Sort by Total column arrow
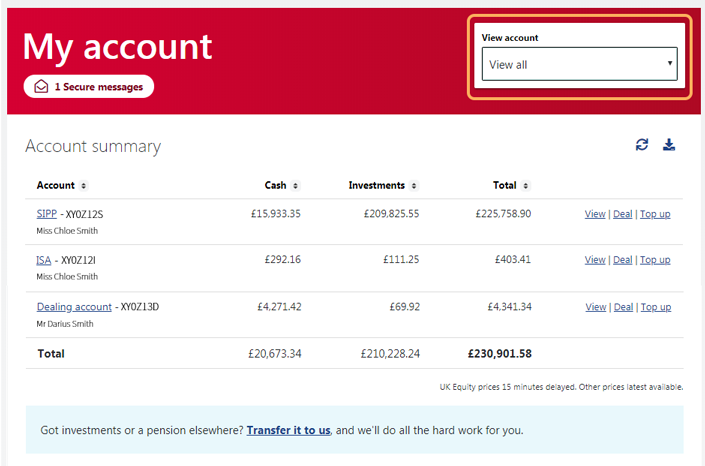The image size is (705, 466). pos(526,186)
